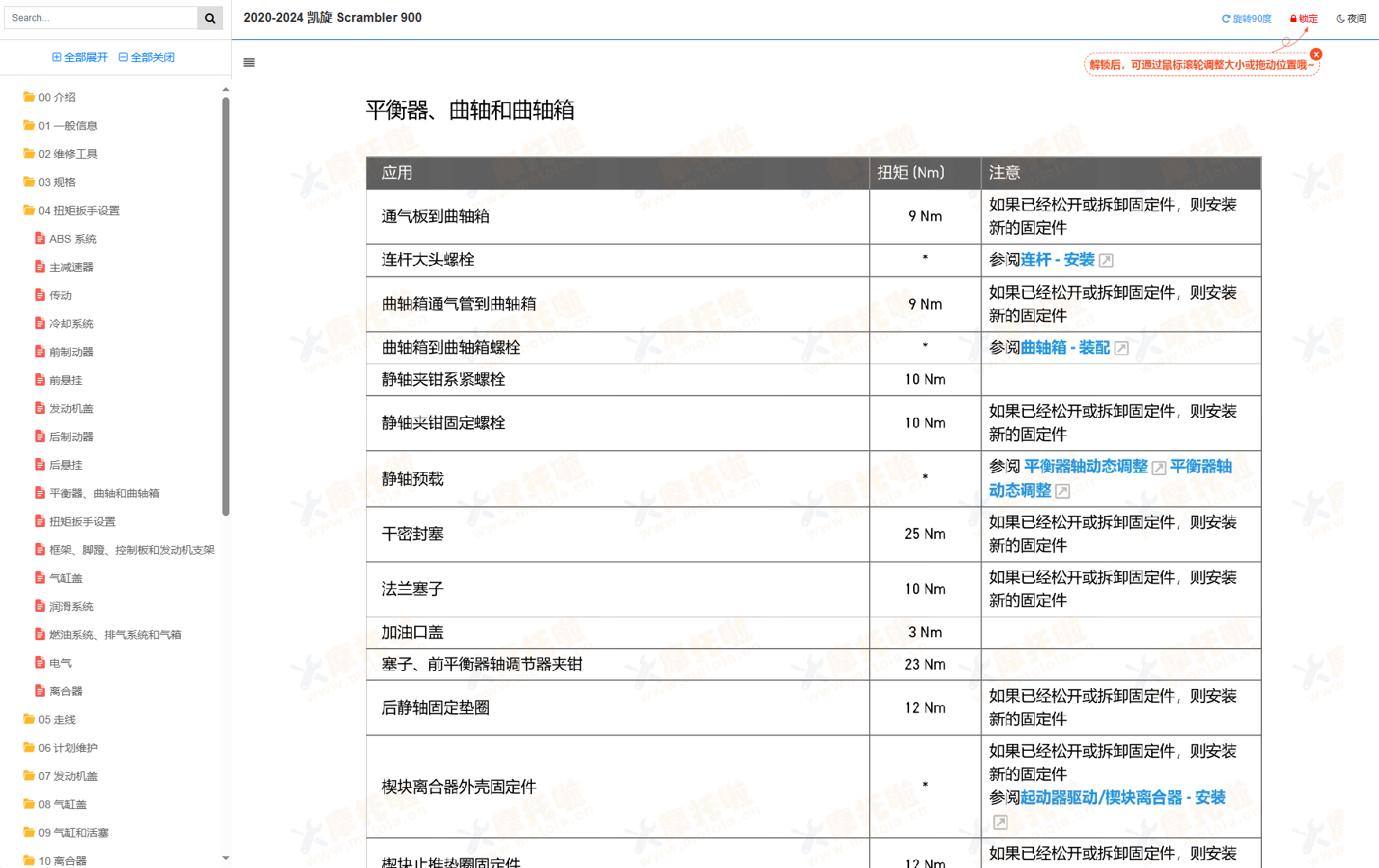Screen dimensions: 1379x868
Task: Expand the 05 走线 folder
Action: click(50, 720)
